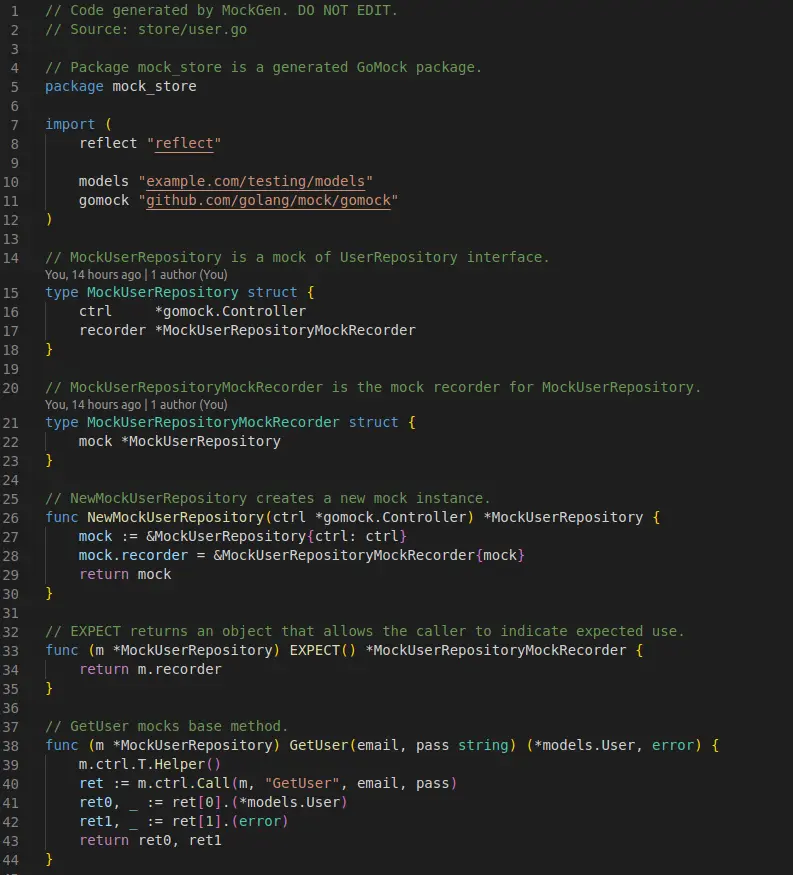Click "return ret0, ret1" statement on line 43
The width and height of the screenshot is (793, 875).
click(150, 840)
